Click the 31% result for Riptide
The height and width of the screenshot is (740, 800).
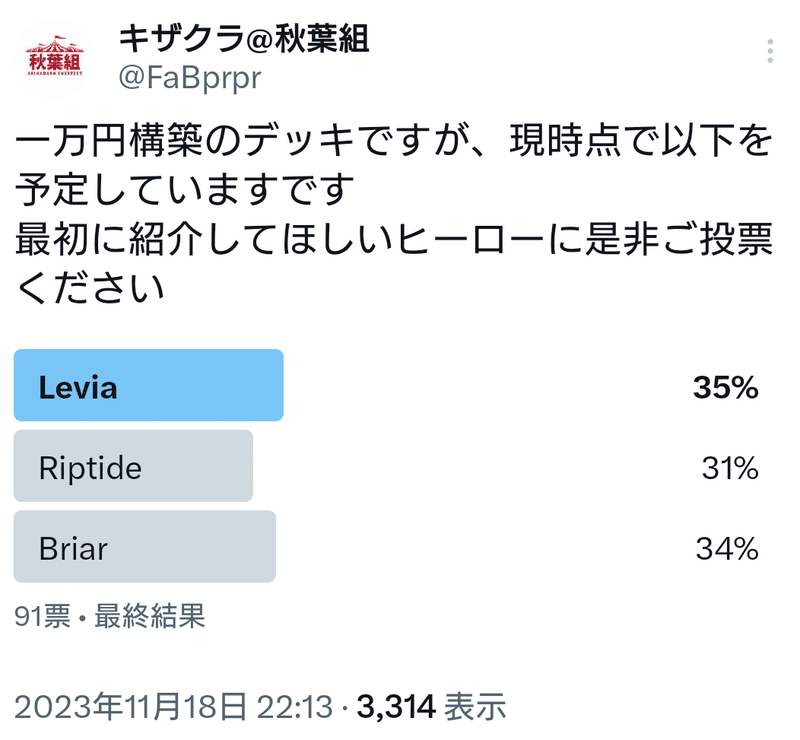[x=729, y=467]
